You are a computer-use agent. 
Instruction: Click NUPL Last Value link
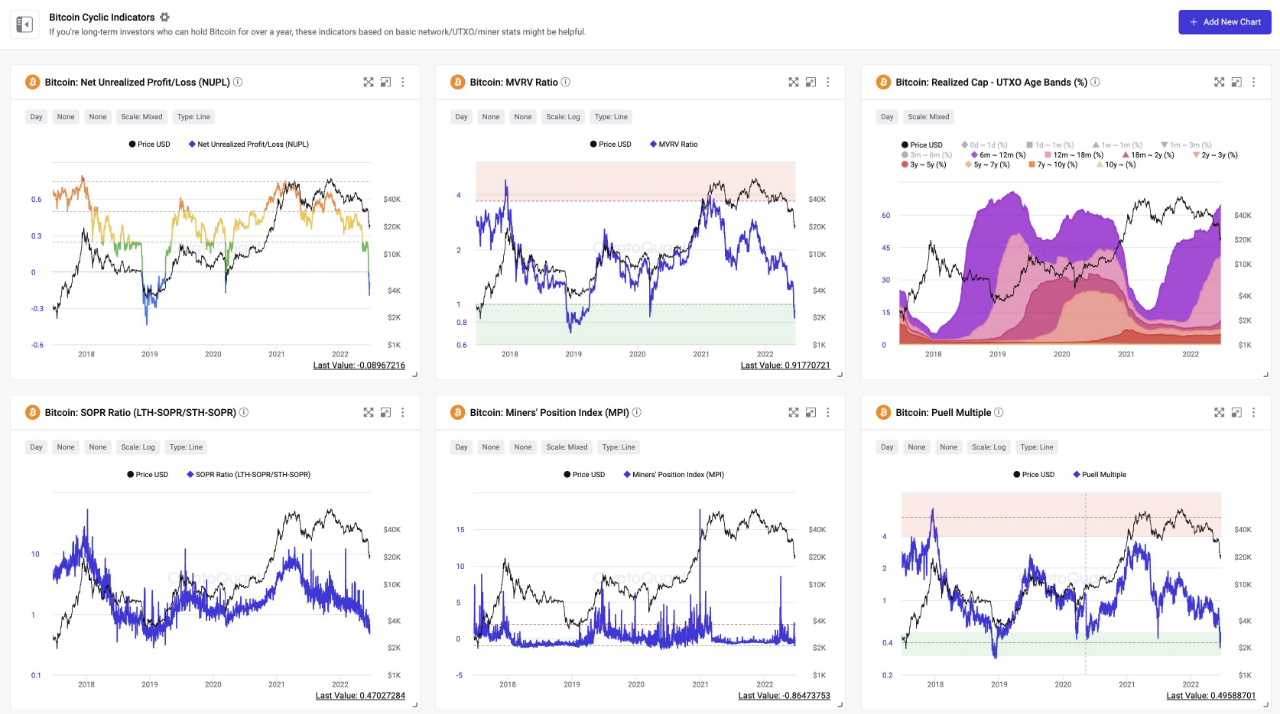click(x=360, y=366)
